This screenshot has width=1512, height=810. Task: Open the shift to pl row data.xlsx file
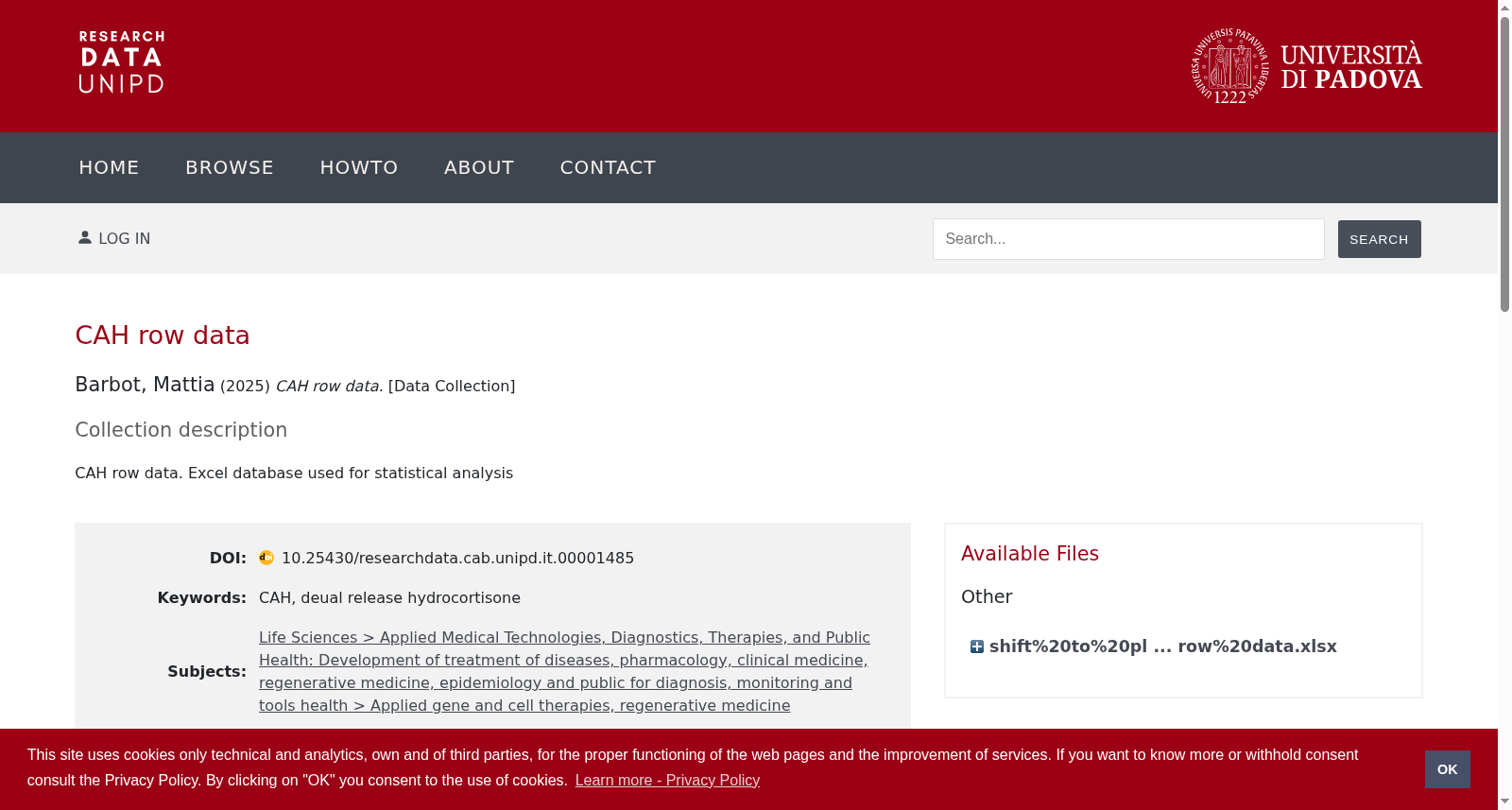point(1162,646)
